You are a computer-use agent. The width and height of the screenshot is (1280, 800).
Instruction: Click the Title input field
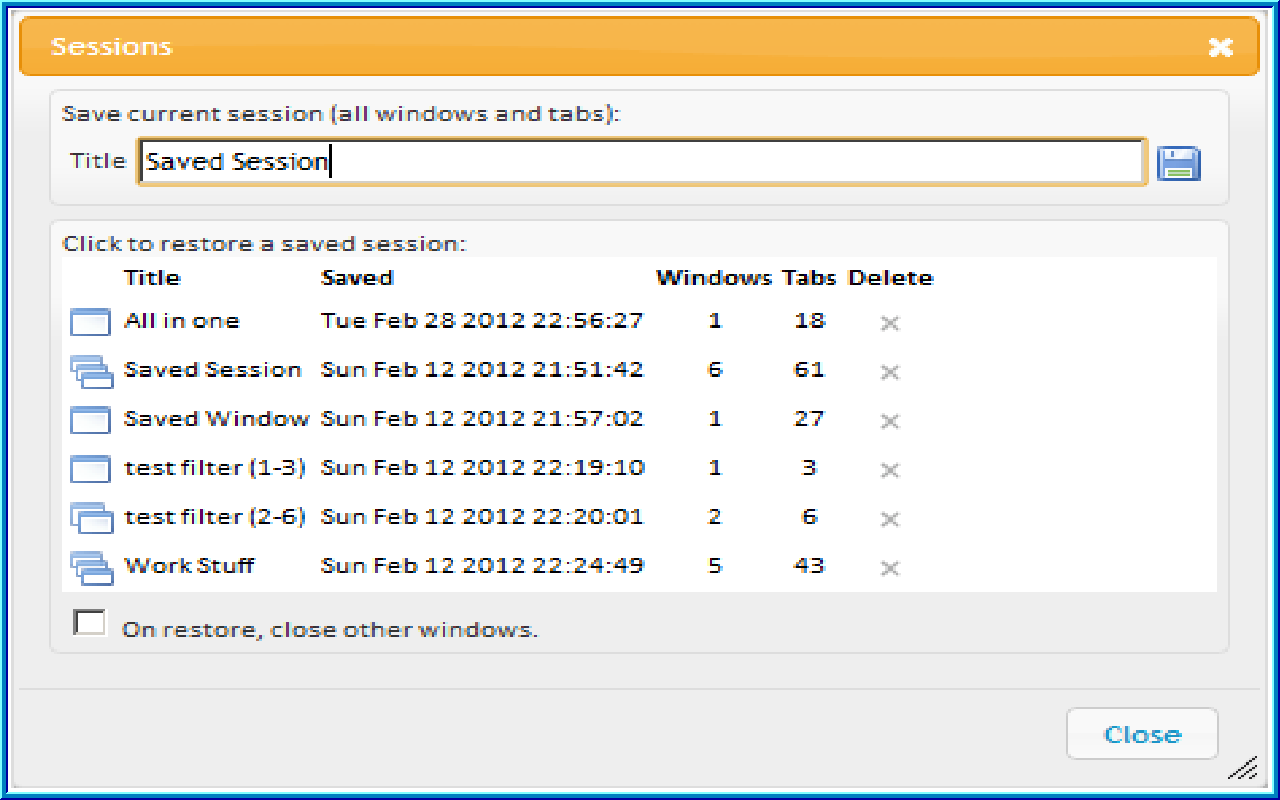tap(640, 161)
